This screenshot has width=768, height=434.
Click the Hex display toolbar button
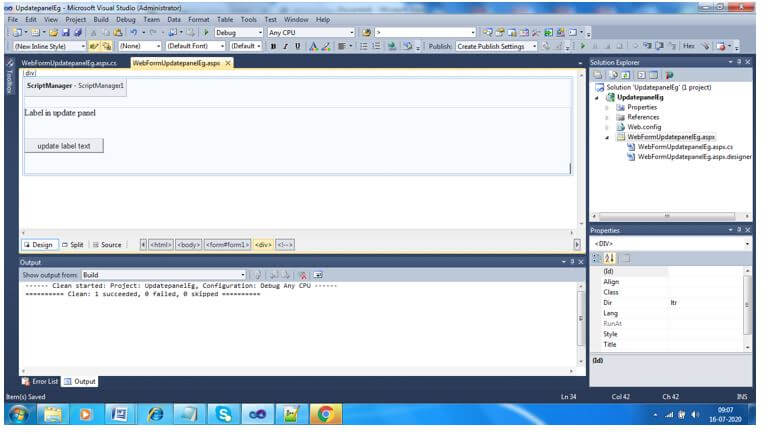[689, 46]
